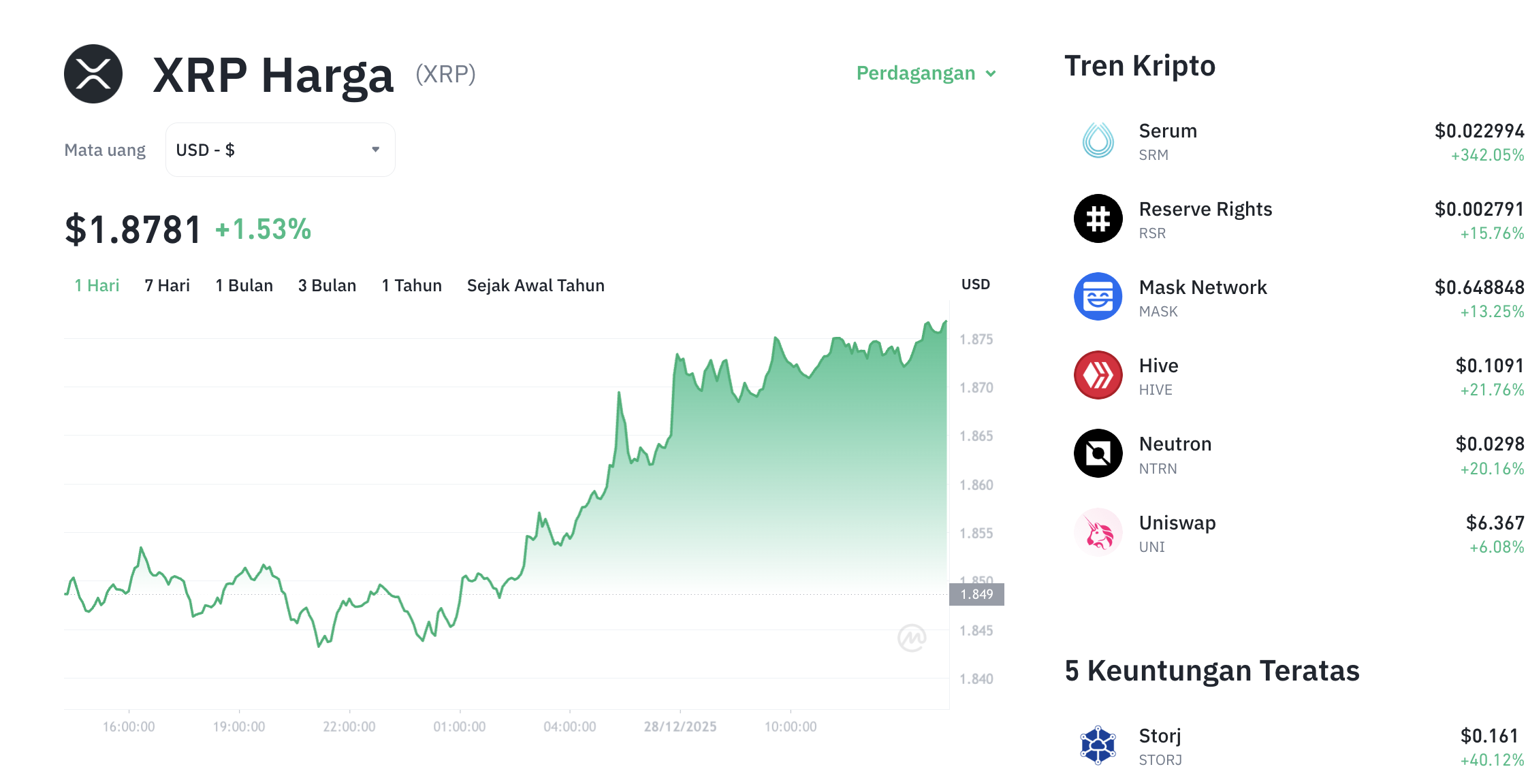The height and width of the screenshot is (784, 1528).
Task: Select the 1 Tahun time range
Action: (411, 285)
